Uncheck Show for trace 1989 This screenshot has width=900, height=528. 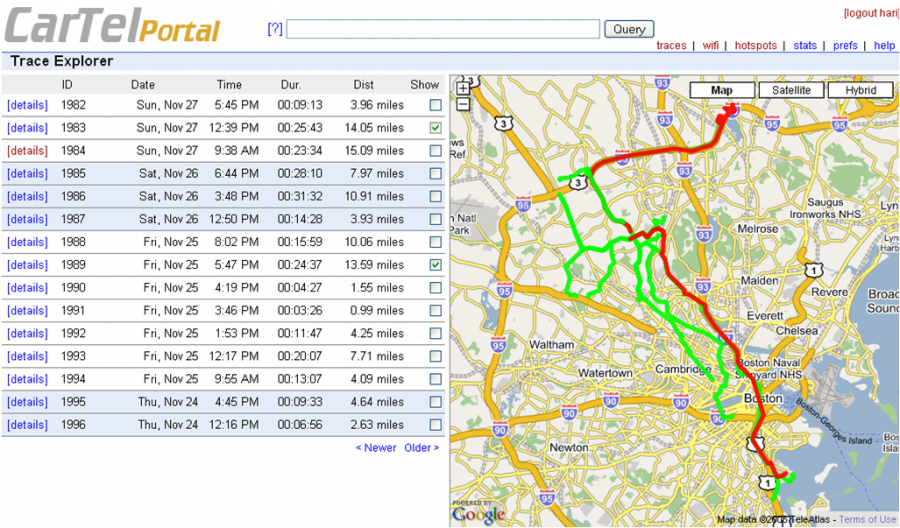click(436, 265)
